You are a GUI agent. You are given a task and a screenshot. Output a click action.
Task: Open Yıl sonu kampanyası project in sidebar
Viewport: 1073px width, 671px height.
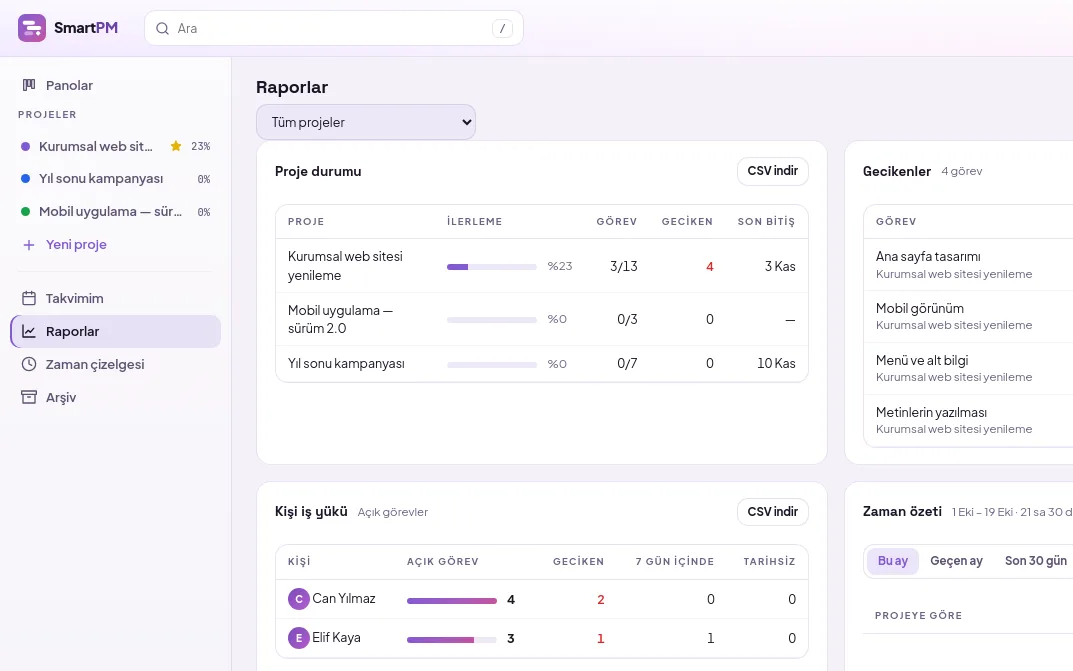[x=116, y=179]
